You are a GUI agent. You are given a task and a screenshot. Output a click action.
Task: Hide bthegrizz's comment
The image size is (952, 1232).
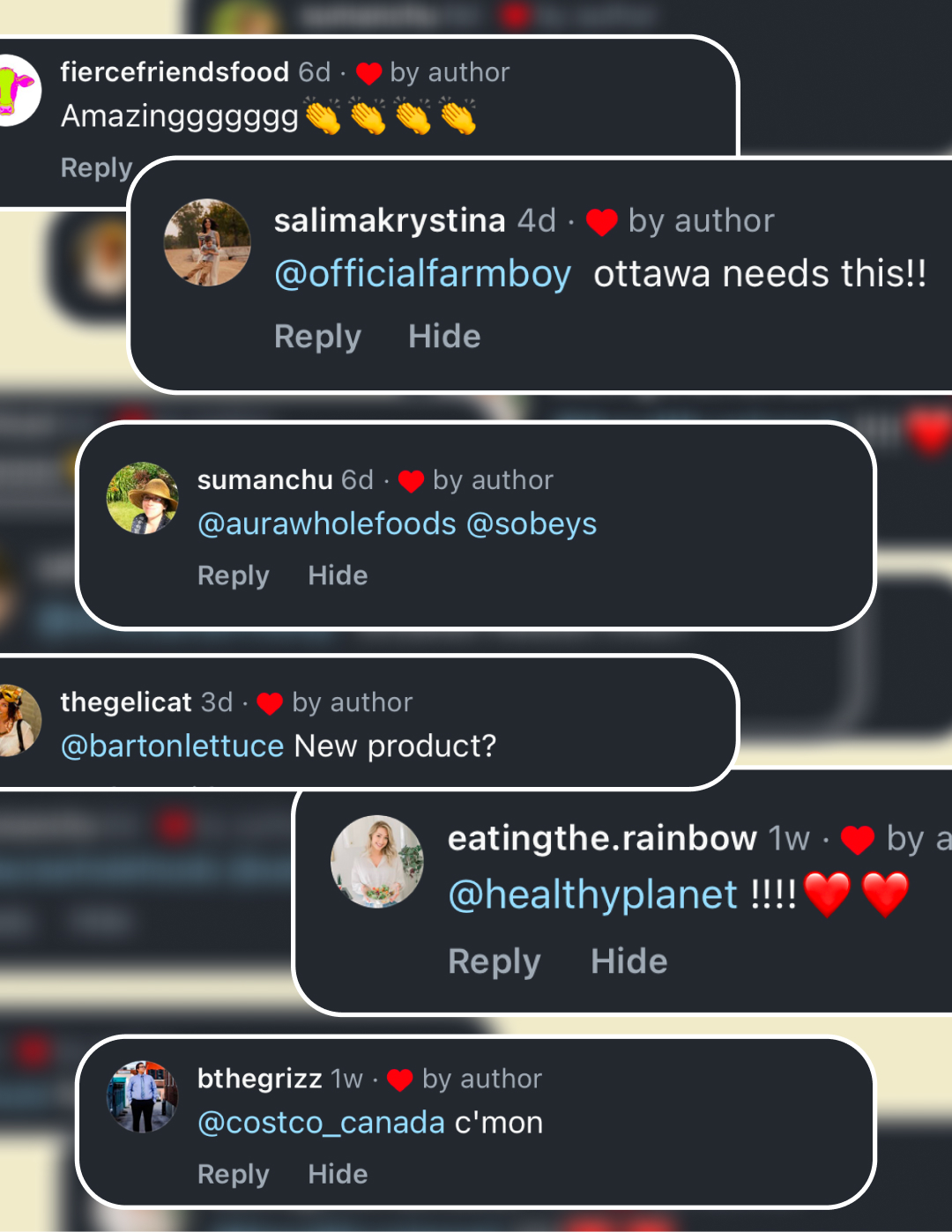pyautogui.click(x=338, y=1174)
